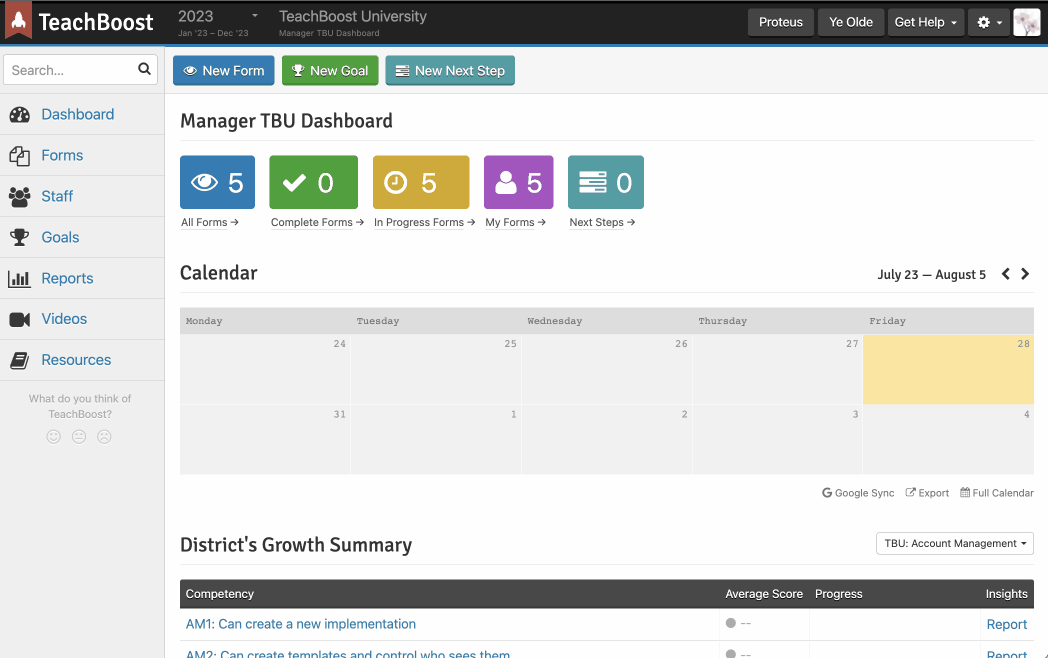Click the Average Score column header
The image size is (1048, 658).
pos(764,594)
